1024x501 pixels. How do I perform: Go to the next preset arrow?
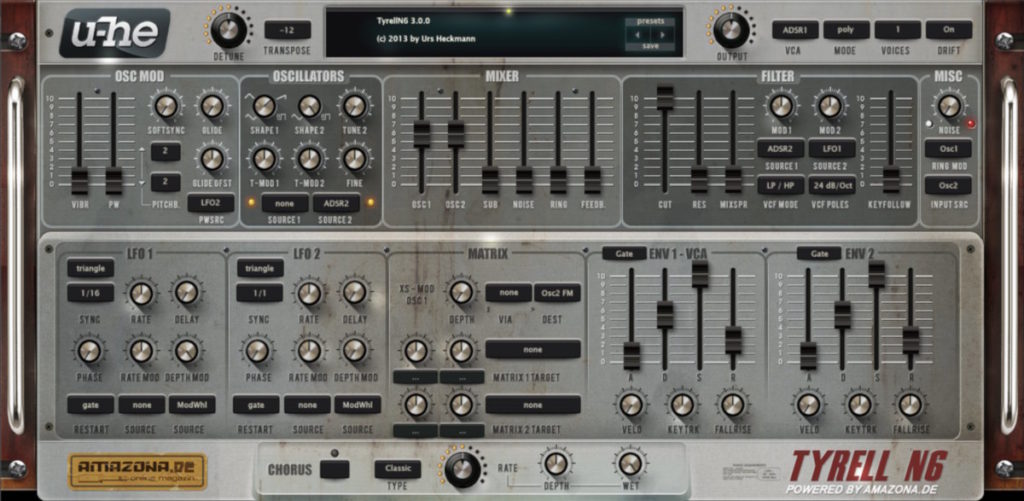tap(662, 34)
